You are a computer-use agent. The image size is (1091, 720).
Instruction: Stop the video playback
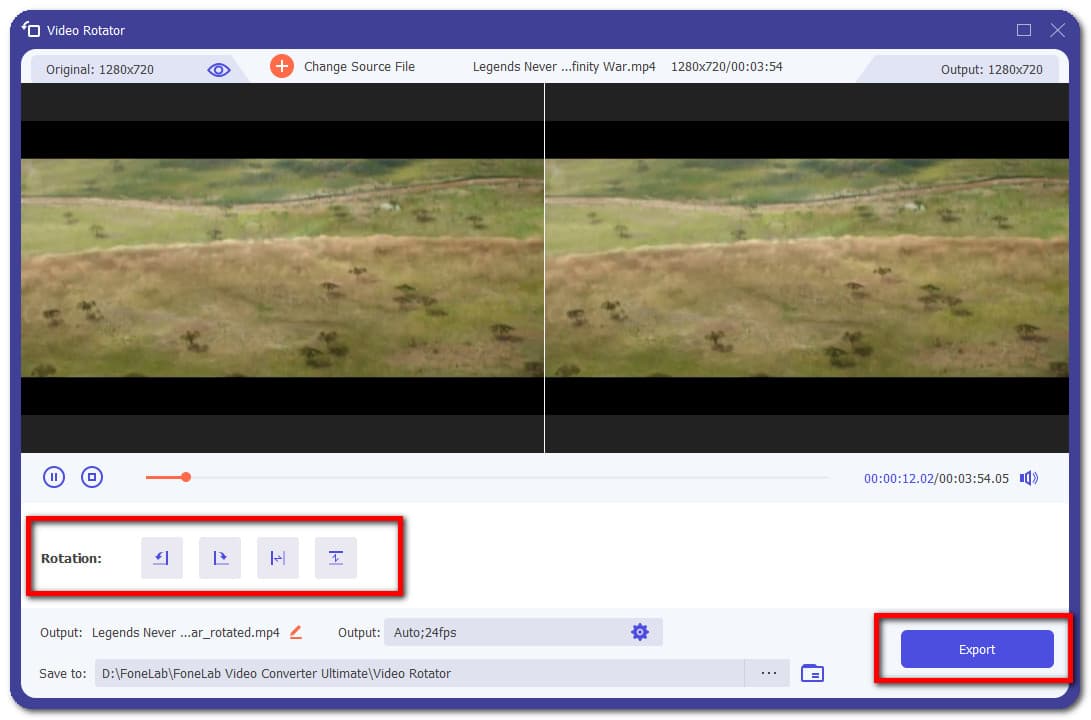[x=92, y=477]
